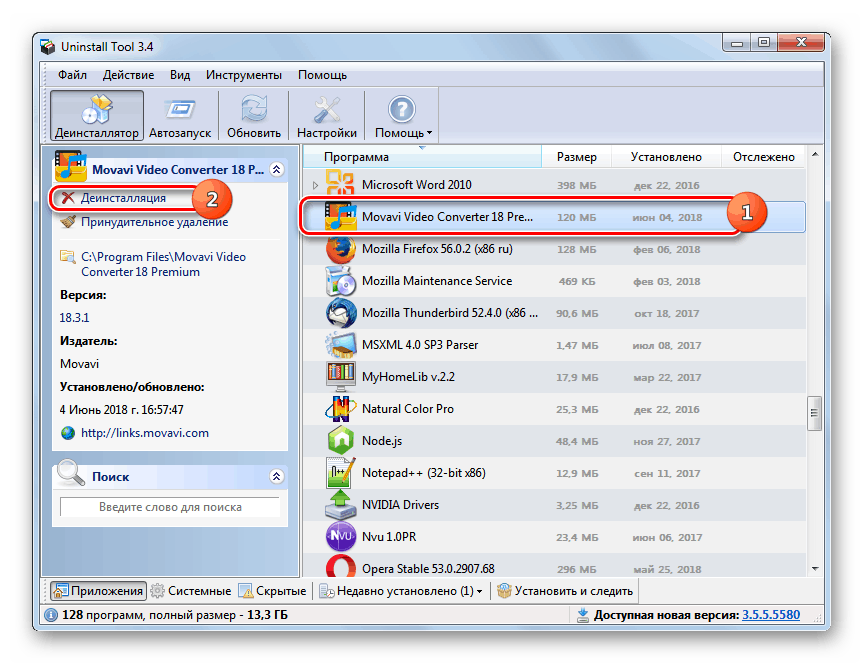Toggle the Системные filter at bottom

click(190, 591)
